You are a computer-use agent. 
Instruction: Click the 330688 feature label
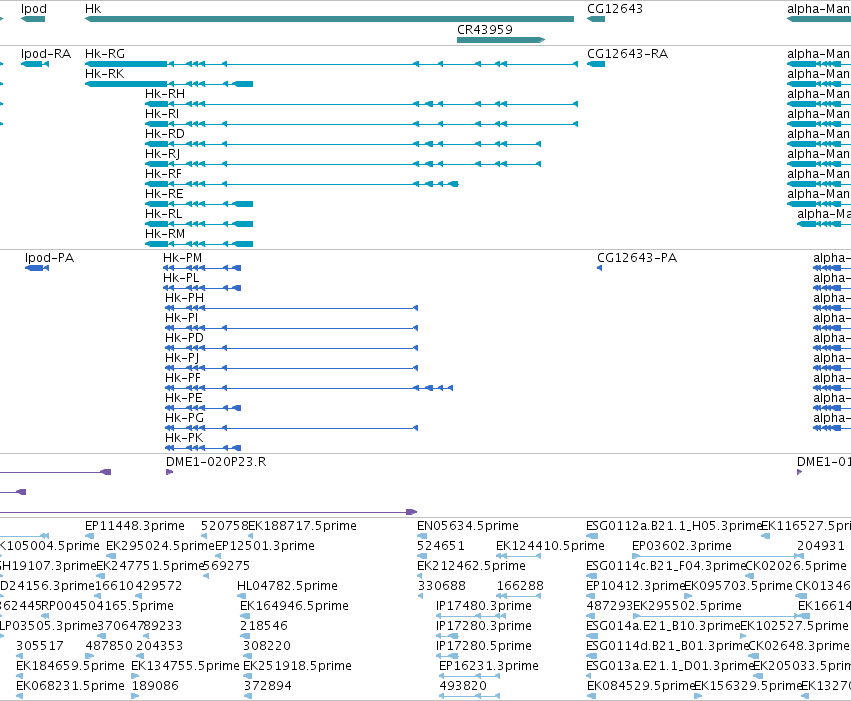click(x=442, y=586)
